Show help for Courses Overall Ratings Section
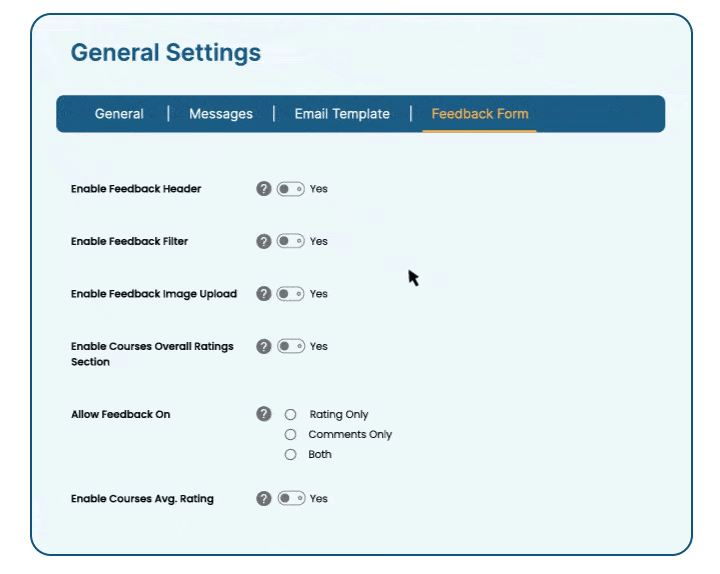 (264, 346)
